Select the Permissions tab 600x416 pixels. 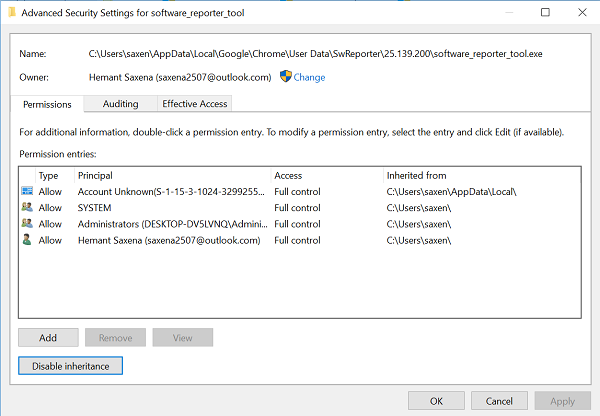(47, 103)
